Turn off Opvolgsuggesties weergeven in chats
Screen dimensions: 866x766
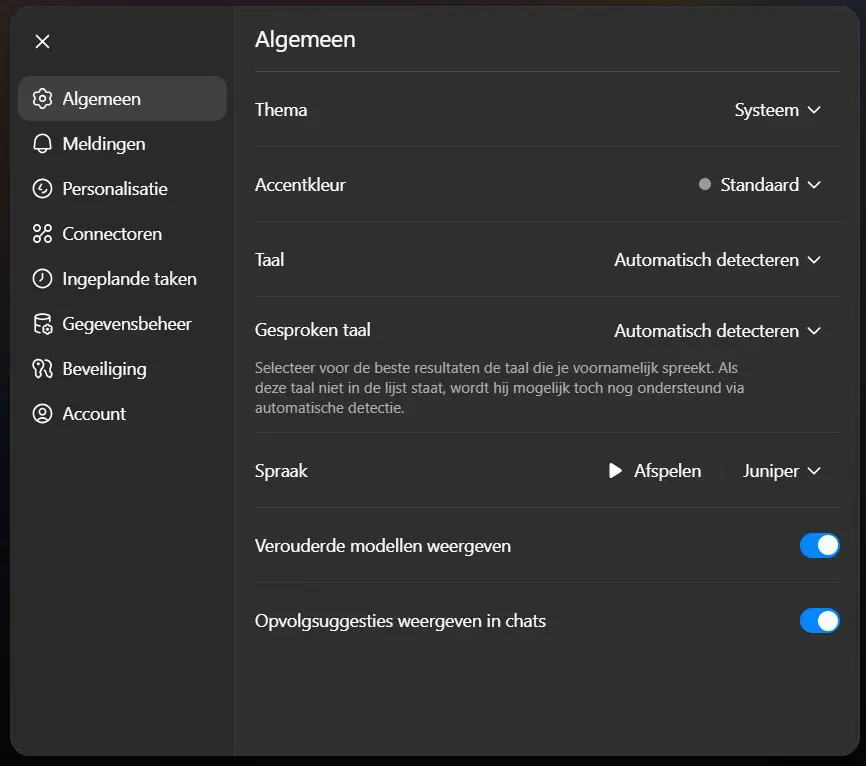click(x=819, y=621)
